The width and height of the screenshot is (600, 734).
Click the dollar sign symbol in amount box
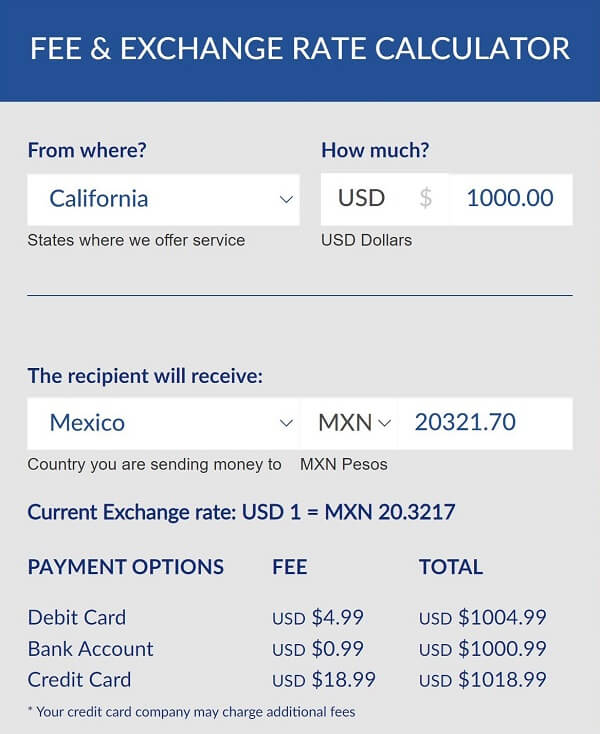coord(426,198)
